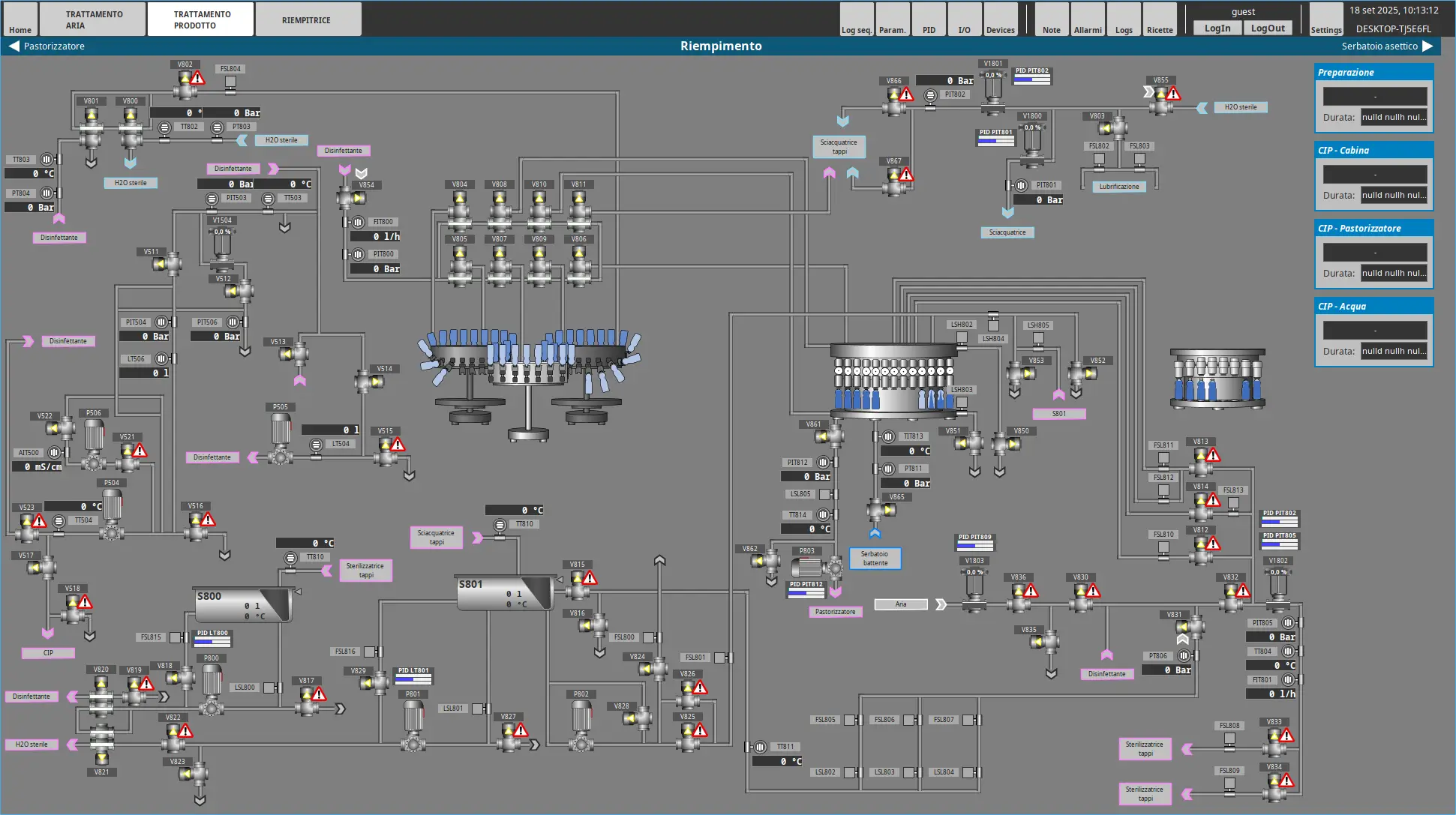Image resolution: width=1456 pixels, height=815 pixels.
Task: Open the Riempitrice tab
Action: [x=308, y=19]
